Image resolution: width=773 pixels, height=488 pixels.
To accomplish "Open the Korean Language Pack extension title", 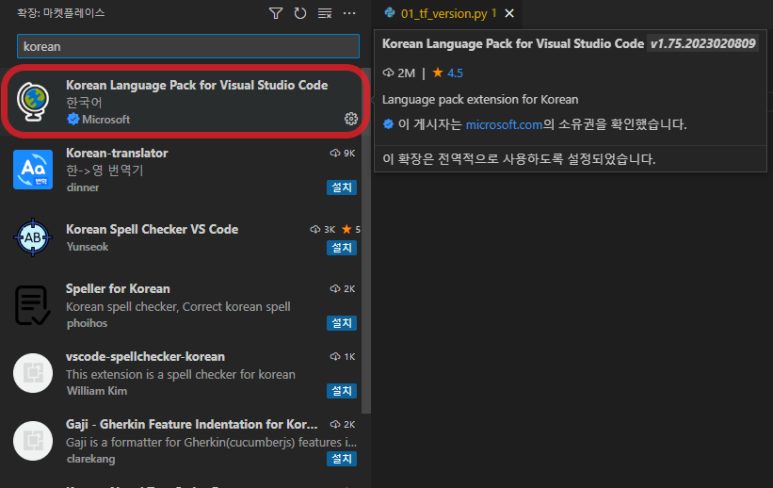I will click(197, 85).
